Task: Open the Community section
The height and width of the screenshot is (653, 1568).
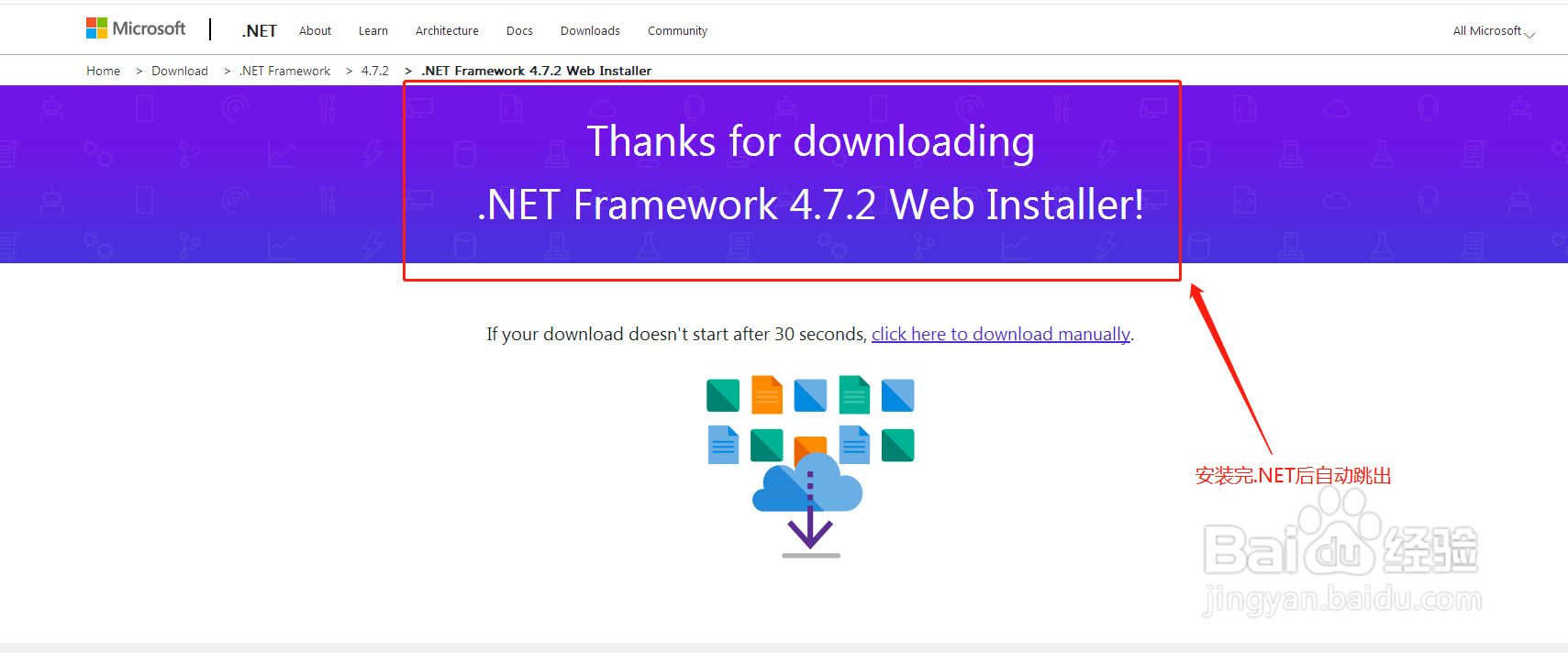Action: coord(677,31)
